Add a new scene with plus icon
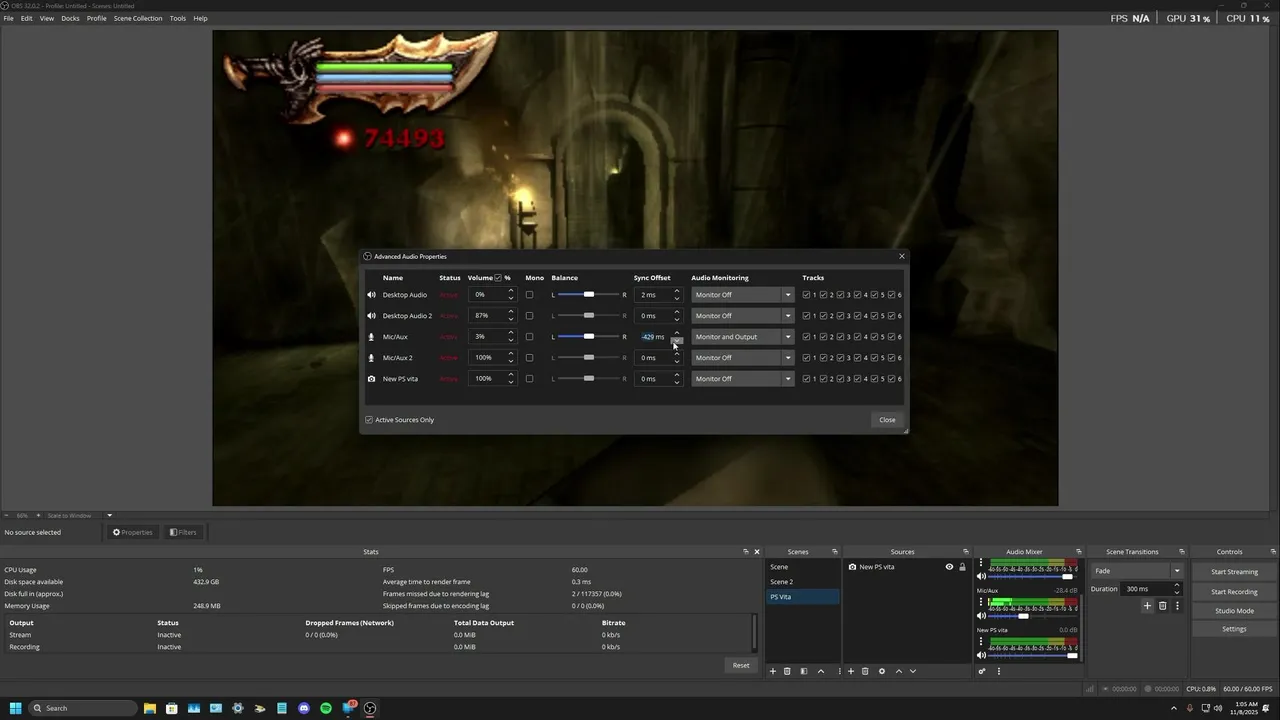1280x720 pixels. [x=772, y=671]
